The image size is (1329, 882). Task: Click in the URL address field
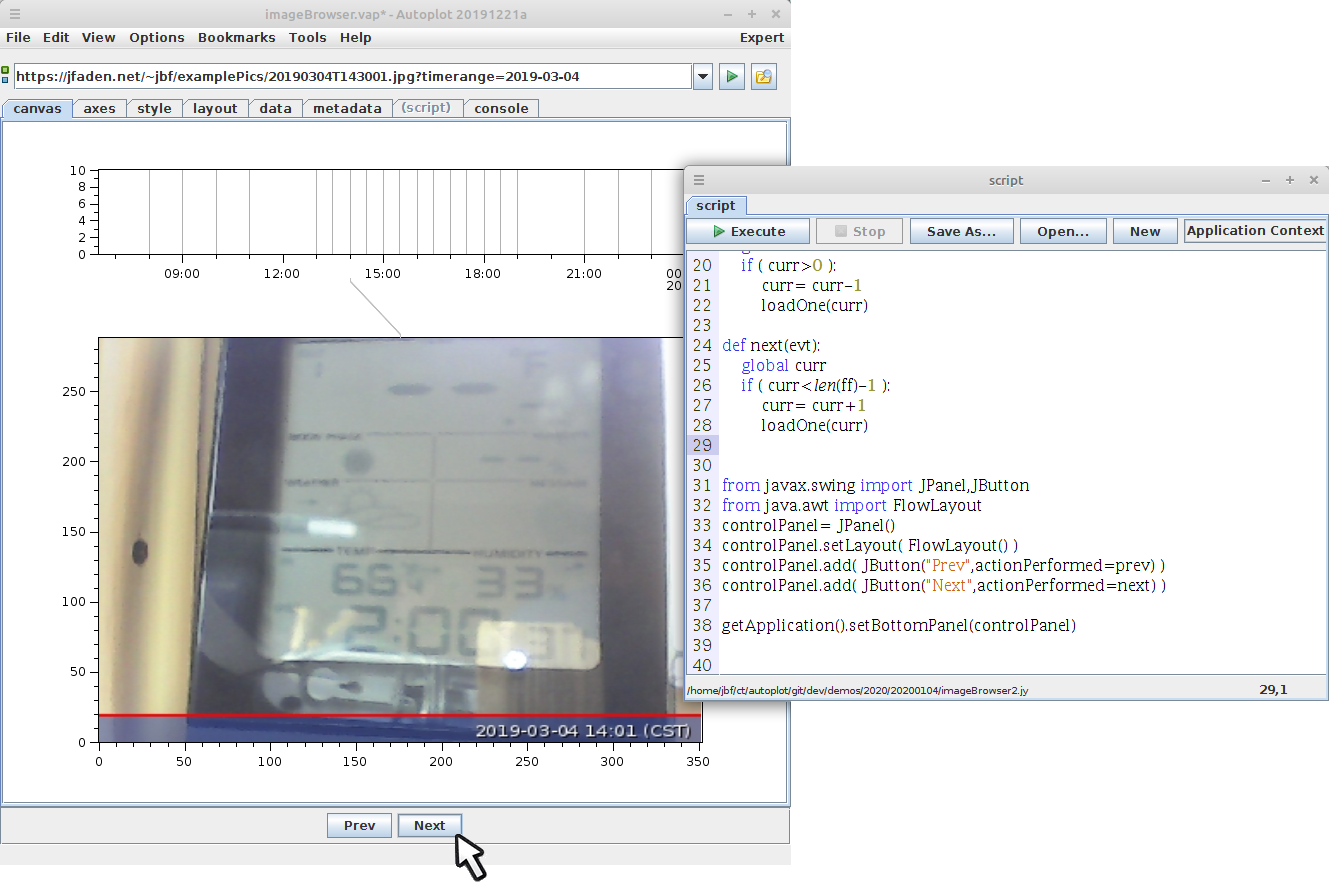click(352, 77)
